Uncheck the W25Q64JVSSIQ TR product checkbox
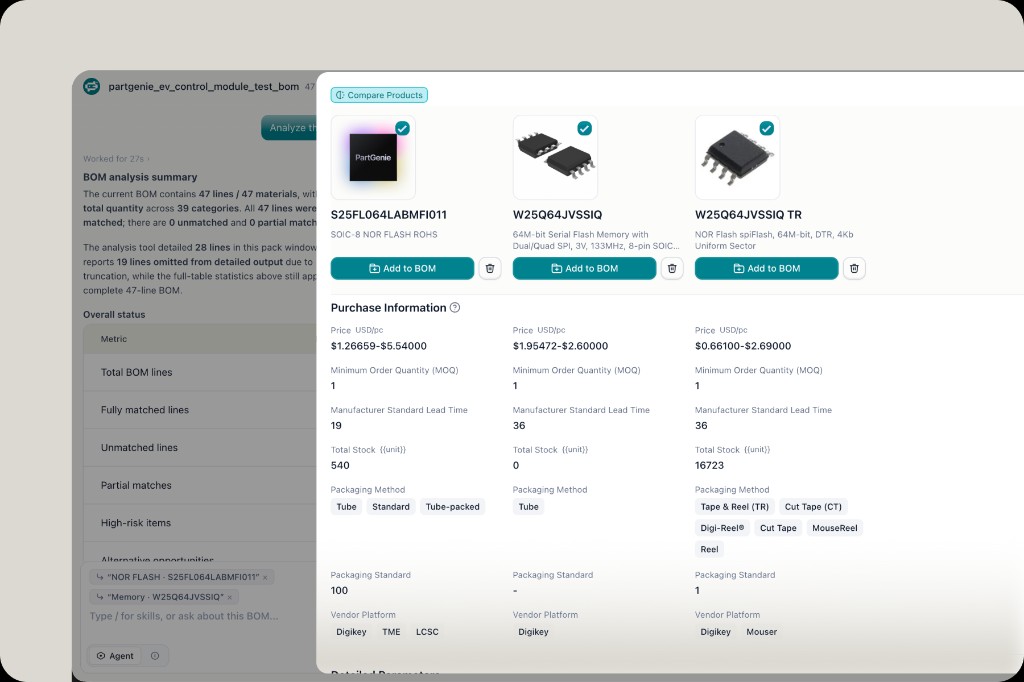The width and height of the screenshot is (1024, 682). (767, 128)
